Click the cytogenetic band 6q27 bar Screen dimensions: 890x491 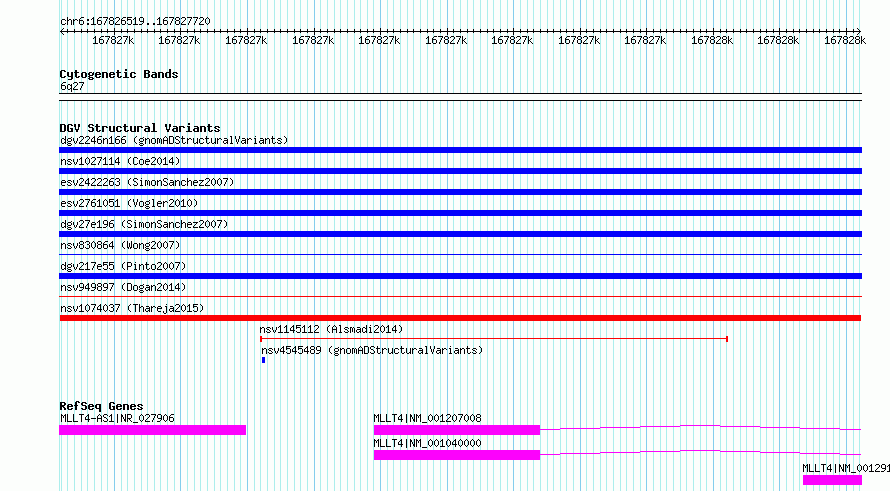[460, 97]
